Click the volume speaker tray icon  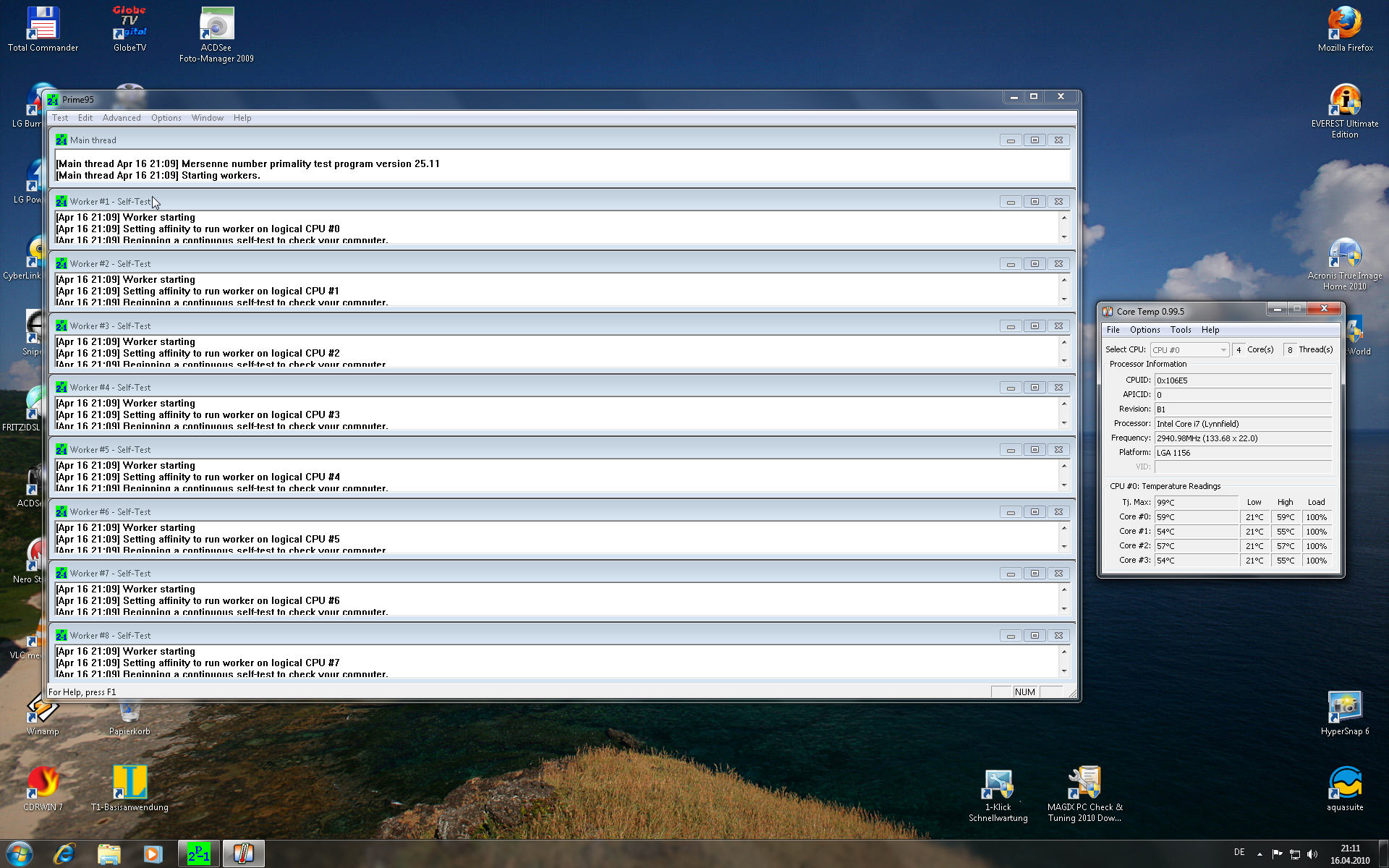[x=1312, y=854]
